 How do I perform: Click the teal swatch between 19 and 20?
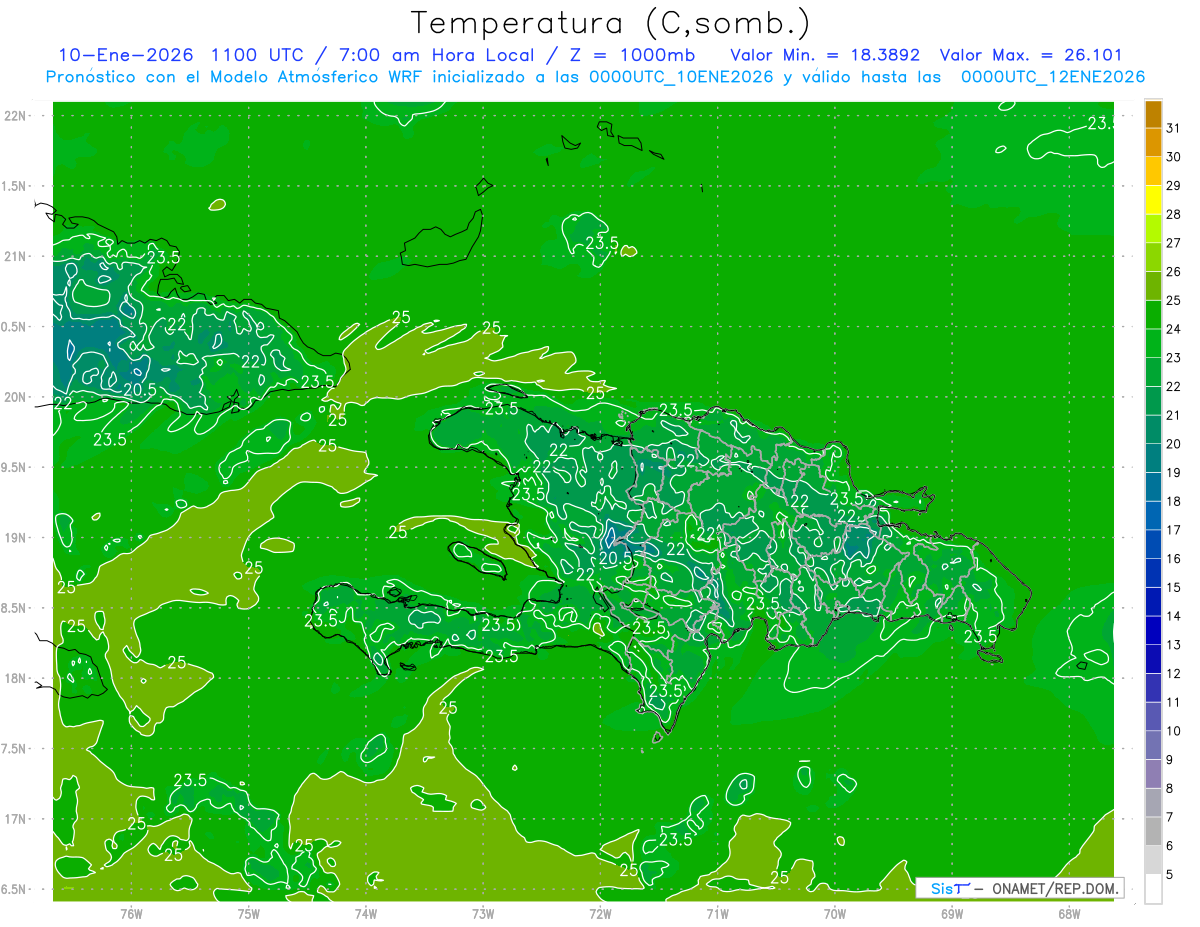pos(1153,458)
